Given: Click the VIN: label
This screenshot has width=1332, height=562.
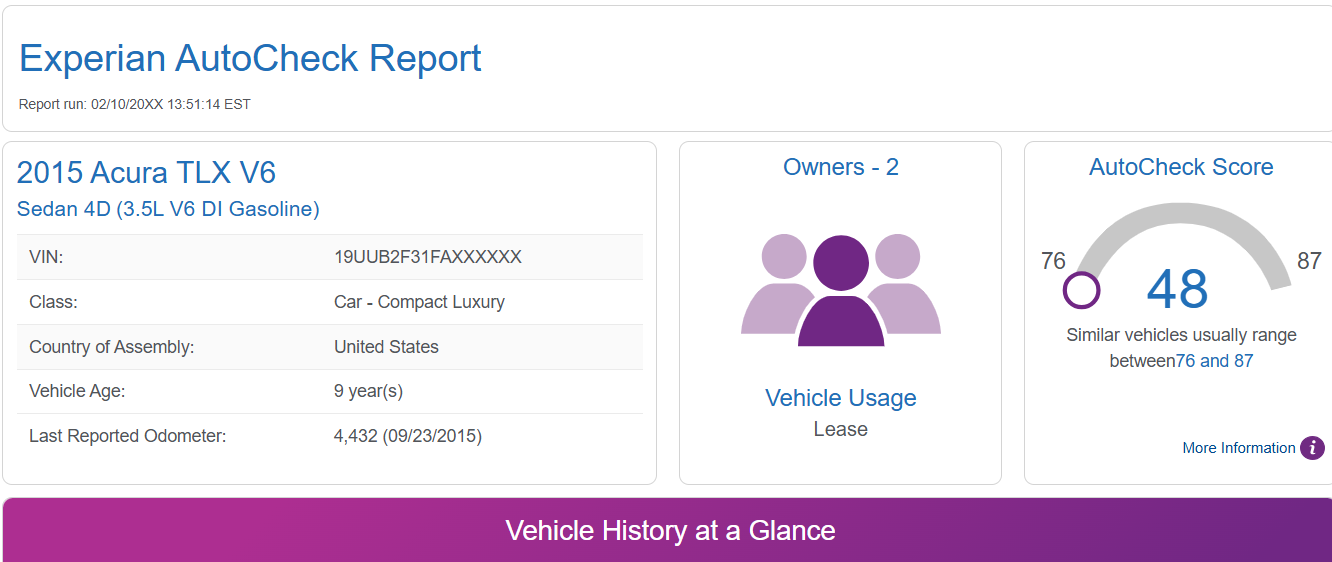Looking at the screenshot, I should [x=46, y=257].
